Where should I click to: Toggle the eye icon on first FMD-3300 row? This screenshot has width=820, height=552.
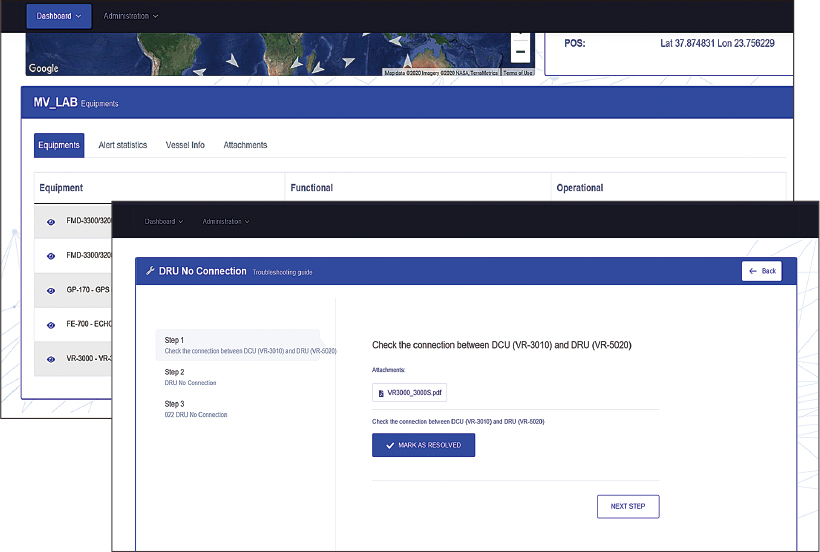tap(51, 222)
